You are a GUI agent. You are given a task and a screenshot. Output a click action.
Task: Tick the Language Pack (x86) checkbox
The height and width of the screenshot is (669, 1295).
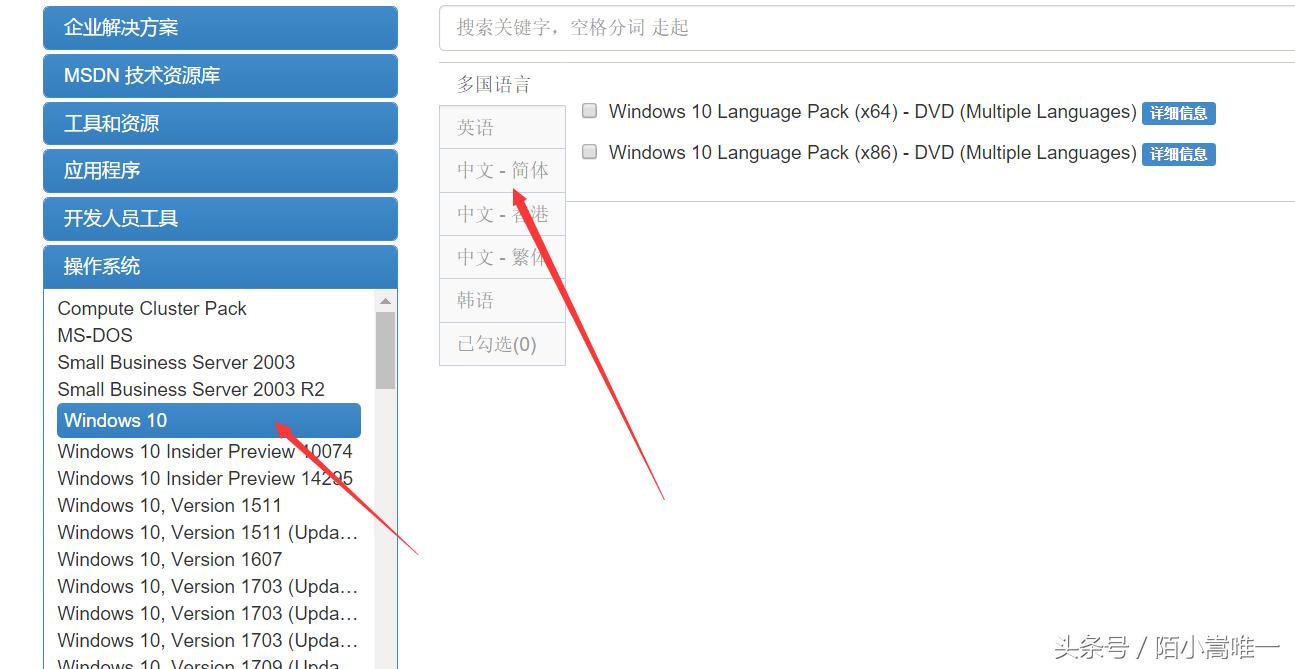point(590,152)
